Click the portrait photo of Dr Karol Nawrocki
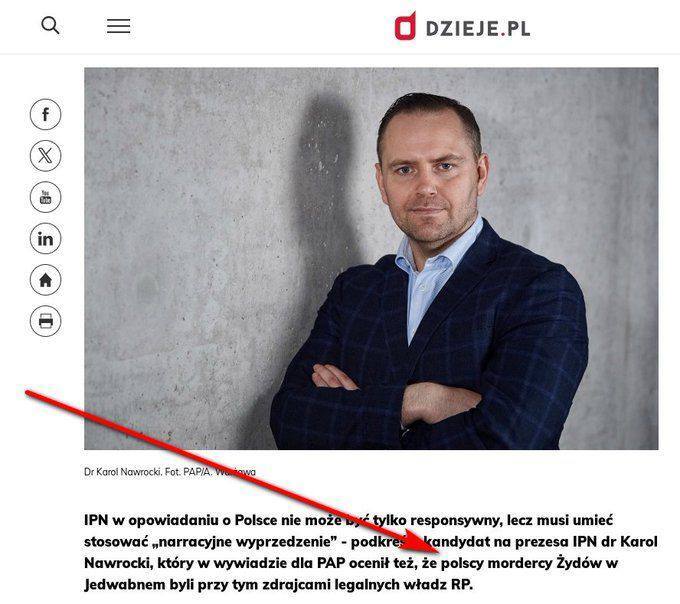 click(371, 258)
